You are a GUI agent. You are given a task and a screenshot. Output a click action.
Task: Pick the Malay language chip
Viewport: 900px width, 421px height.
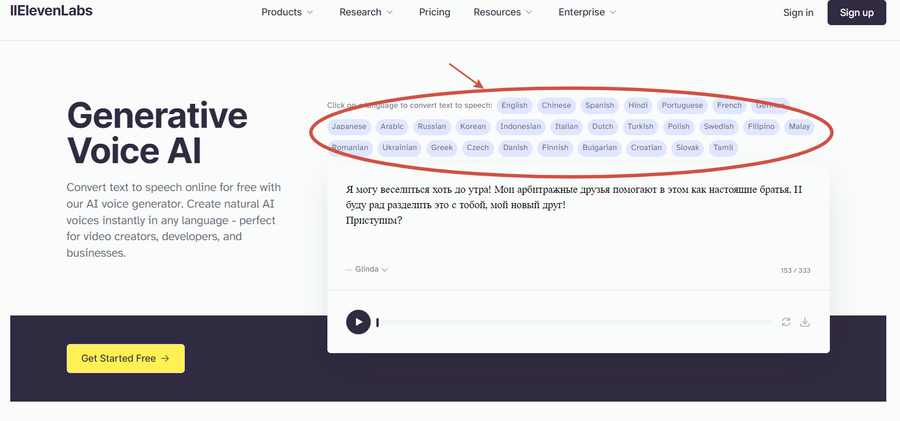click(799, 126)
